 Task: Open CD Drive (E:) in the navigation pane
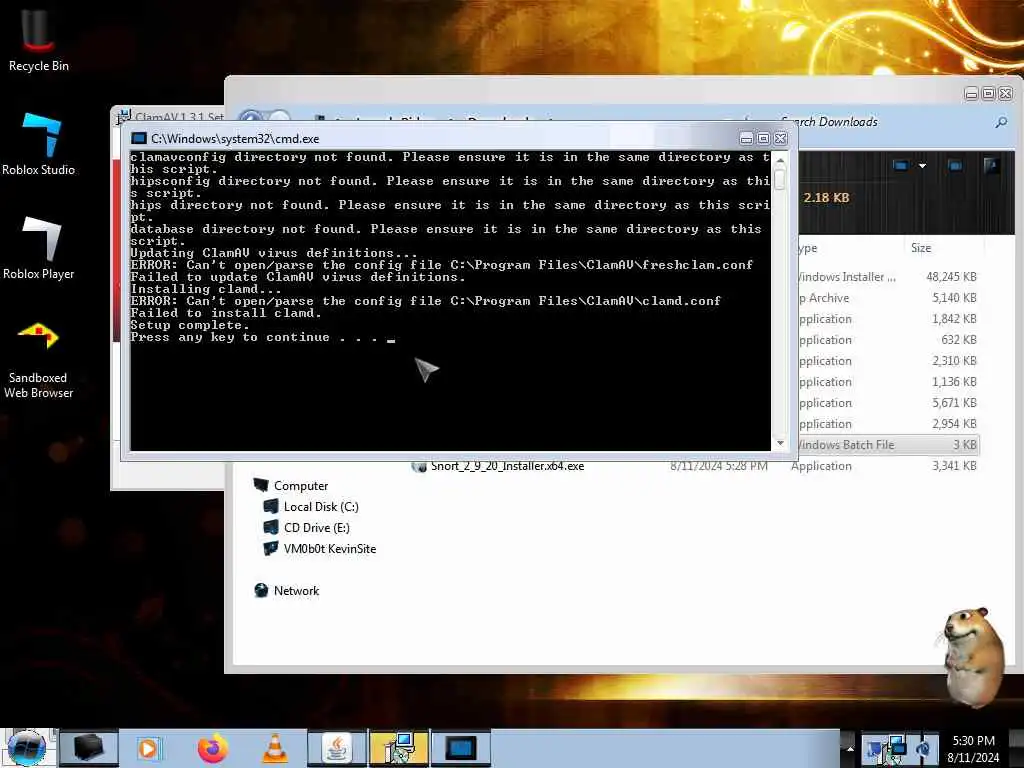306,528
